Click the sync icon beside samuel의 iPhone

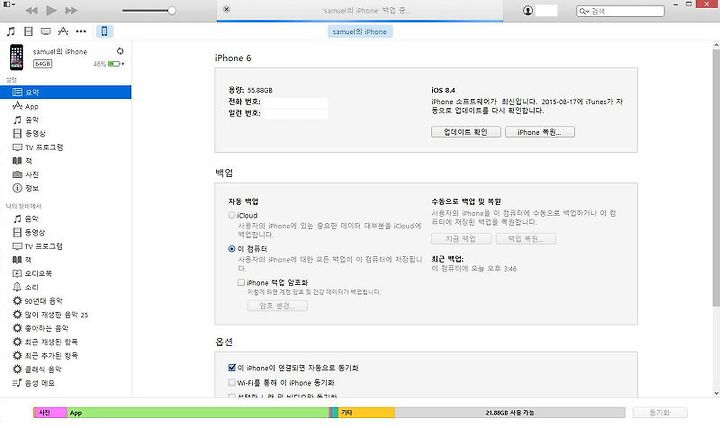(x=120, y=51)
